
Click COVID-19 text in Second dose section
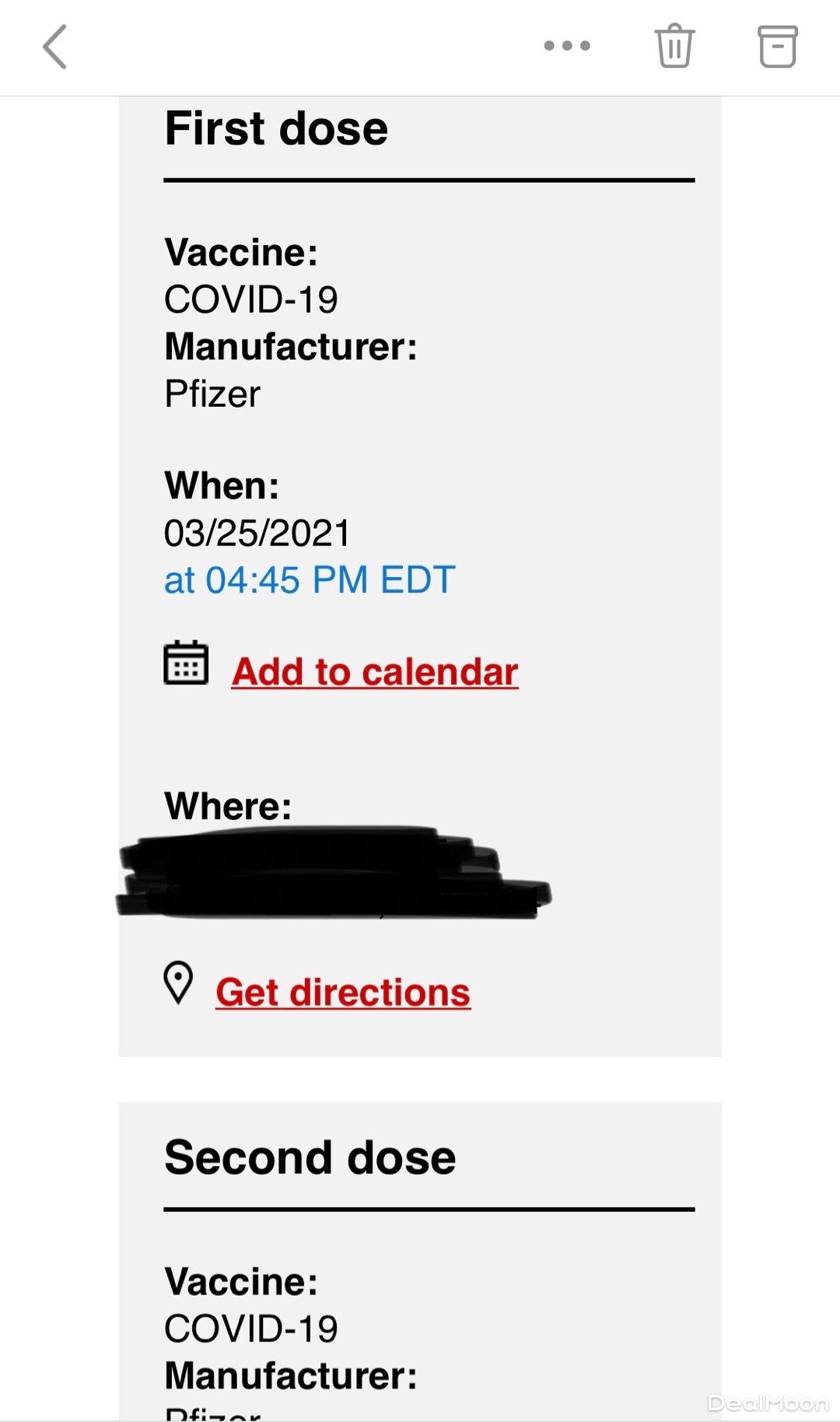251,1329
